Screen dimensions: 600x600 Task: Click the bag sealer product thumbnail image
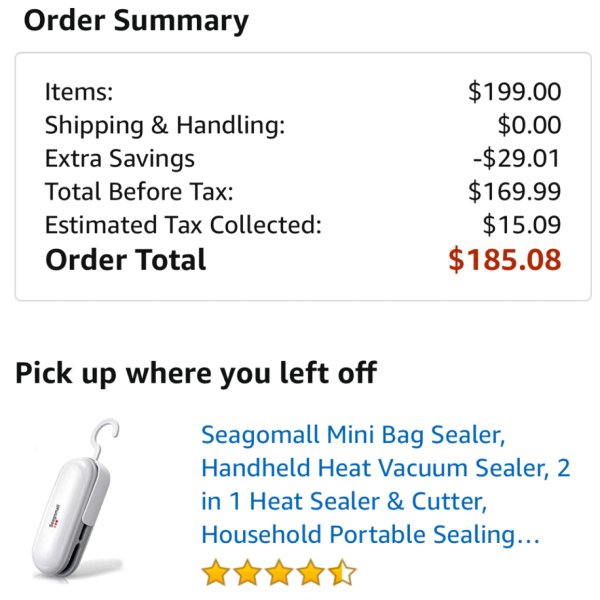tap(78, 498)
